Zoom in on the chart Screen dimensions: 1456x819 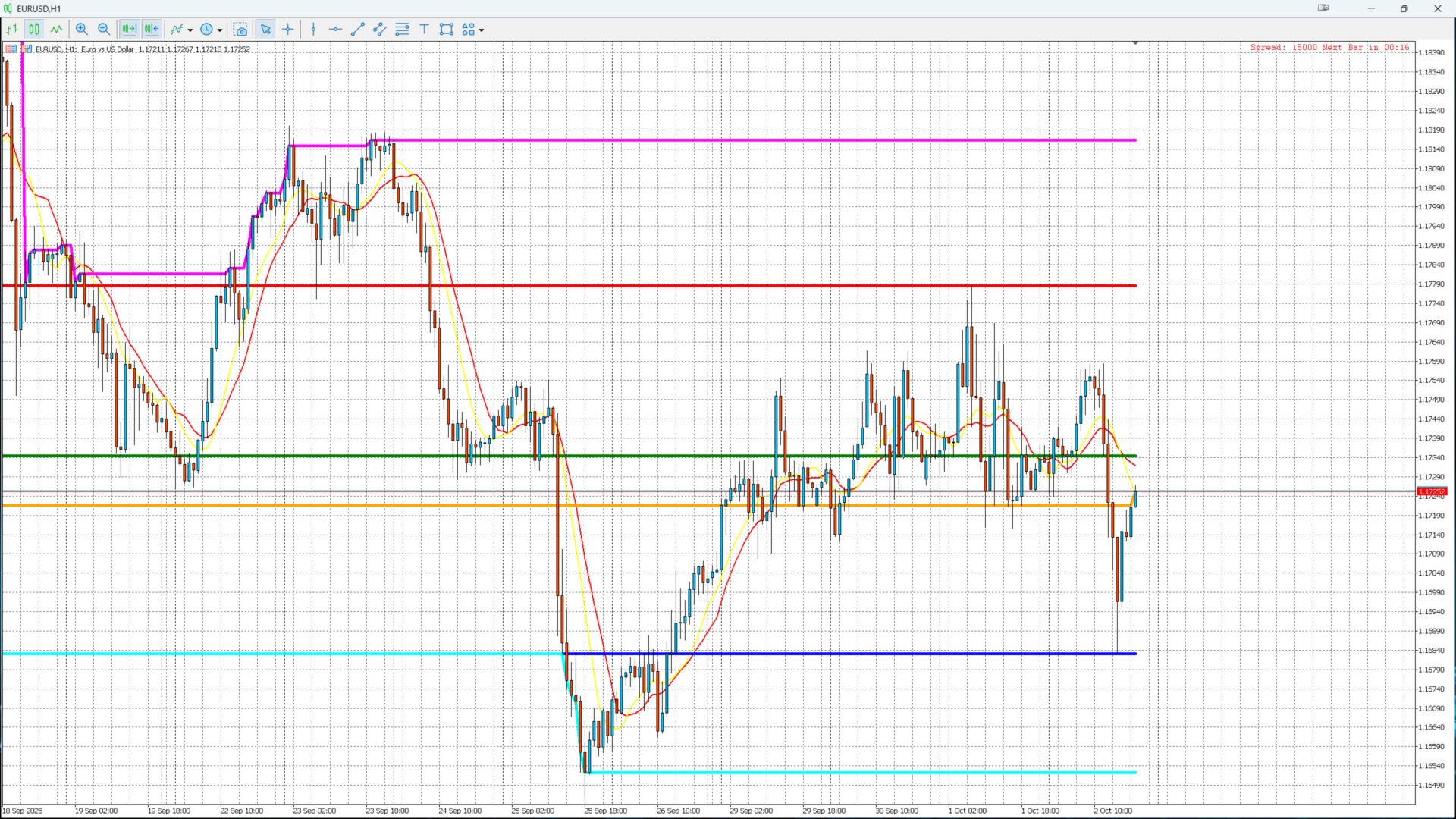[x=82, y=30]
